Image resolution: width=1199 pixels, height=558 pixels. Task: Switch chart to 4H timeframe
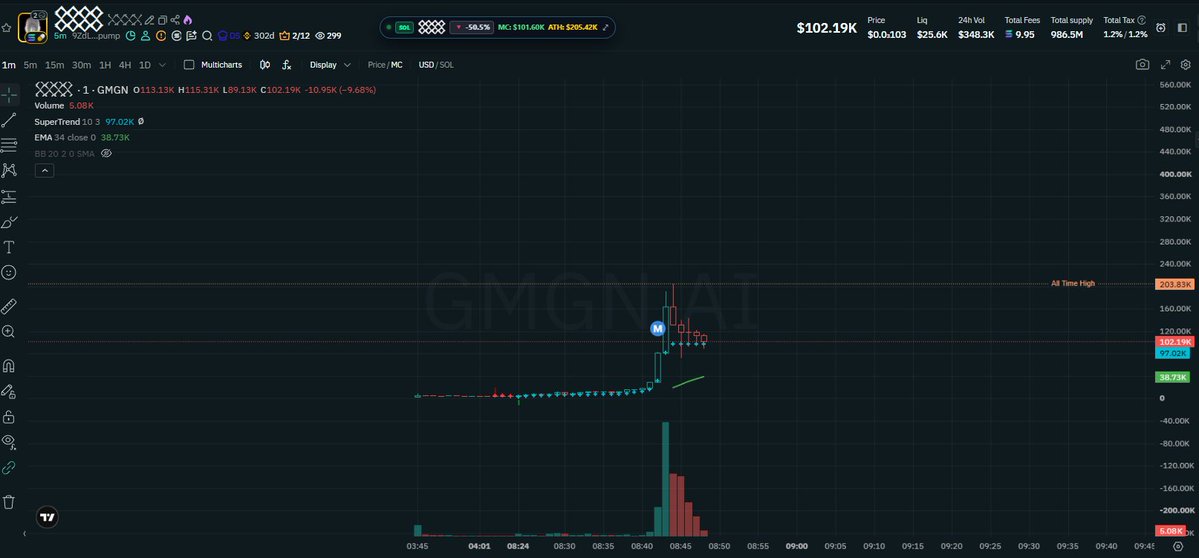(x=125, y=65)
